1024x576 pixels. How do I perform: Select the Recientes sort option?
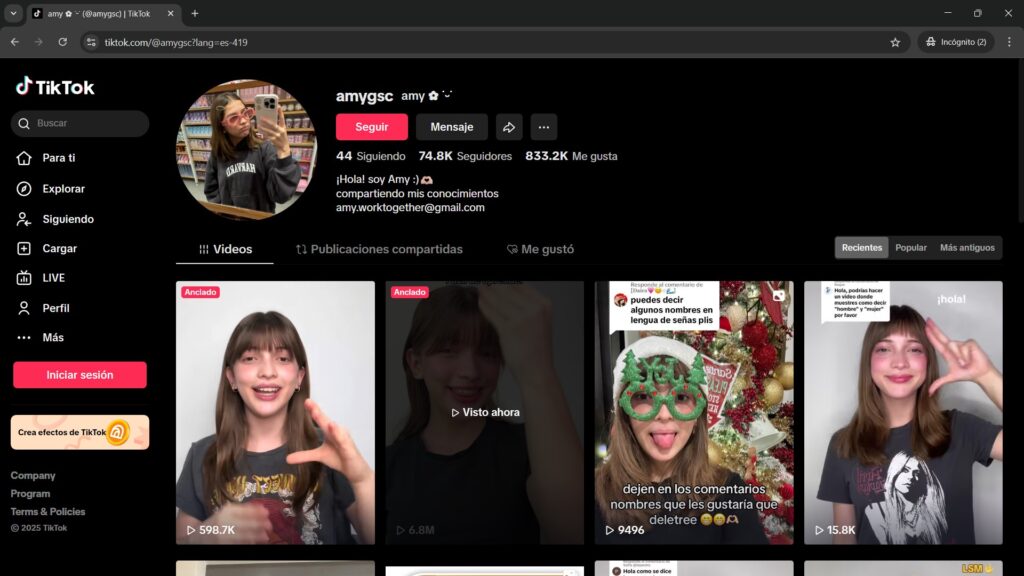tap(862, 248)
